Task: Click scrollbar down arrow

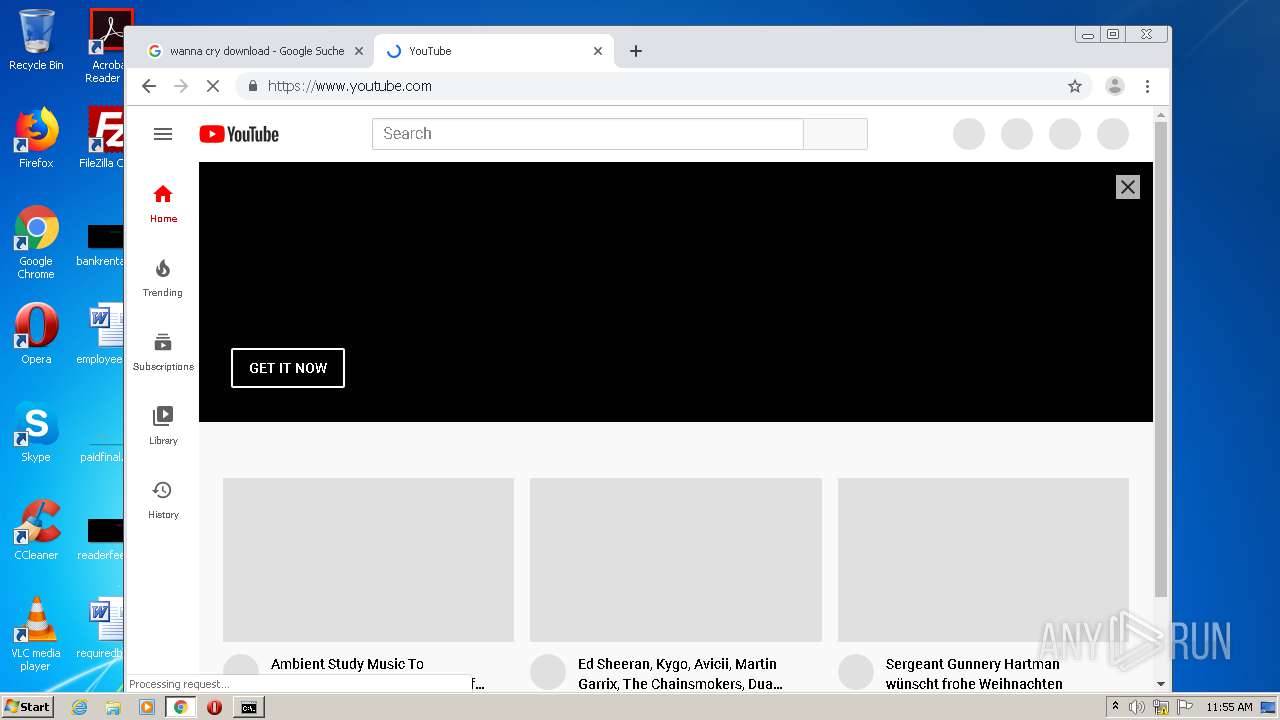Action: 1161,684
